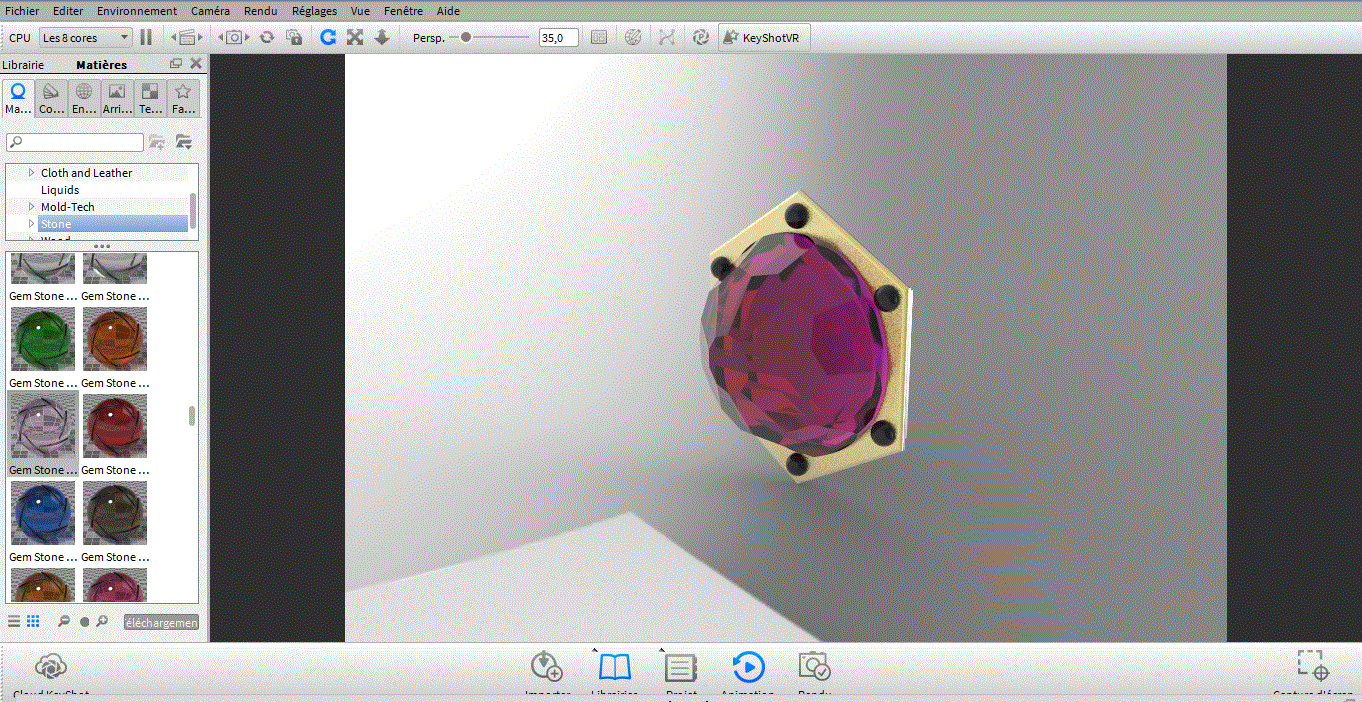Switch to the En... environments tab
This screenshot has height=702, width=1362.
[x=84, y=99]
